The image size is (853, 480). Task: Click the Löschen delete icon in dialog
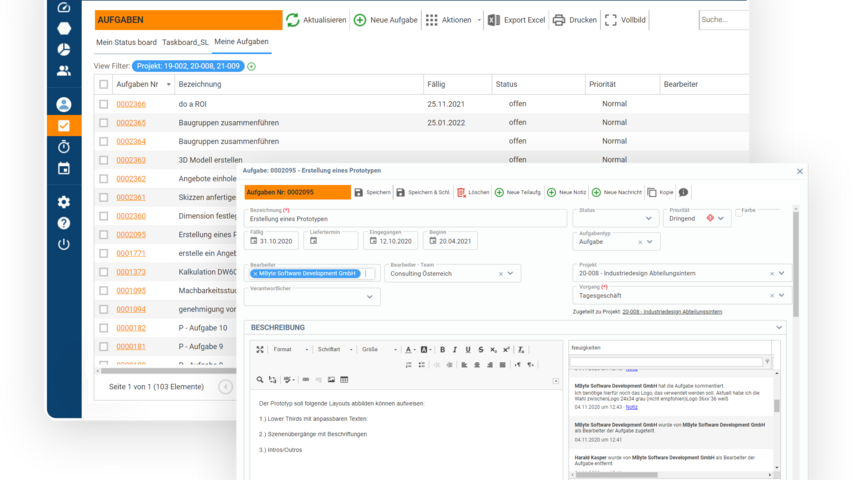[462, 192]
